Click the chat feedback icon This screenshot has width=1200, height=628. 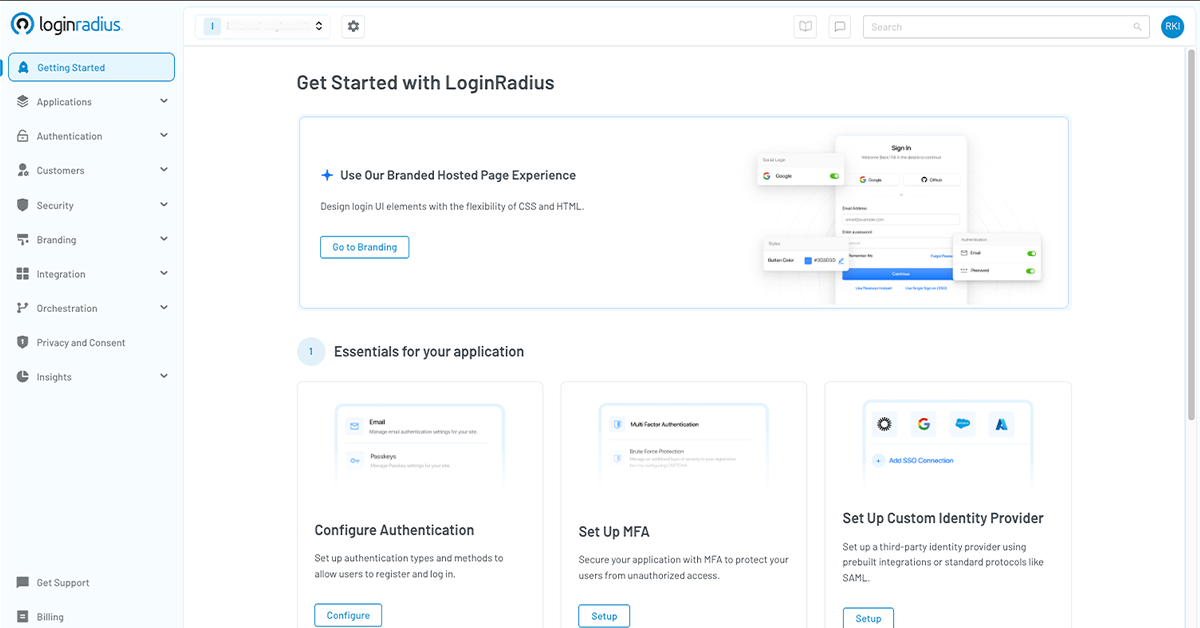(840, 27)
